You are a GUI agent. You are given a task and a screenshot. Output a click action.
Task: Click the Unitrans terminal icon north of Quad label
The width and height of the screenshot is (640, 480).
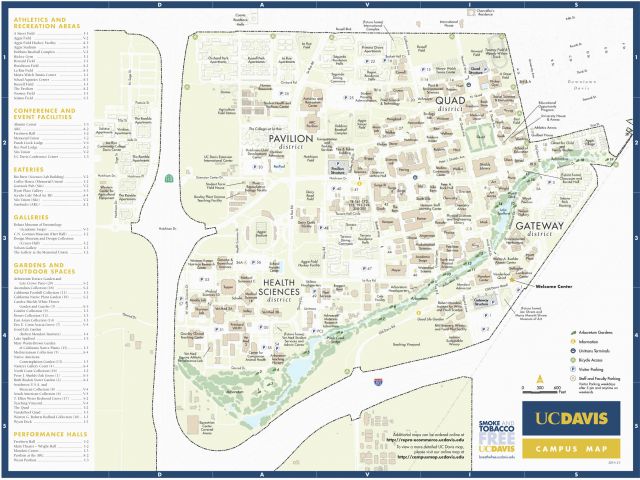(469, 85)
